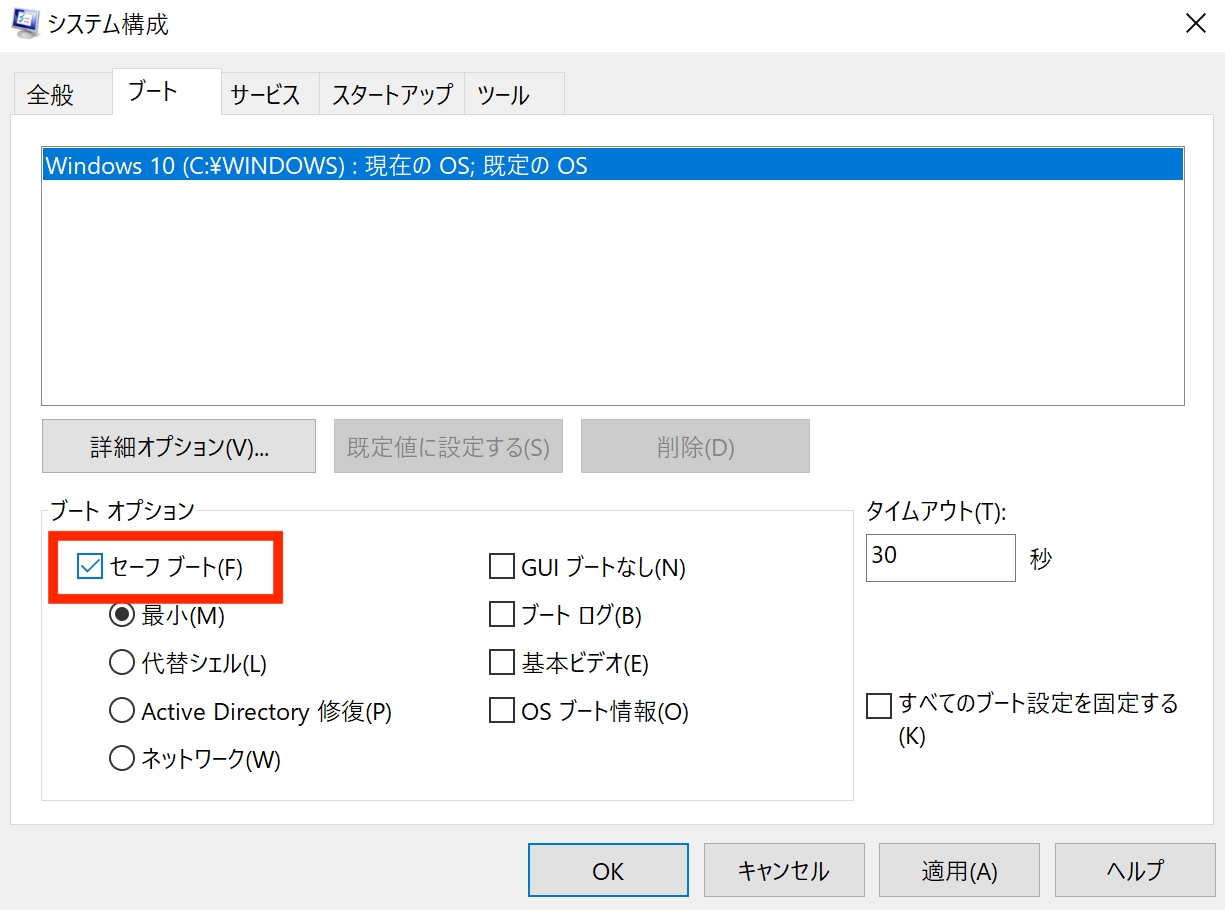Click the キャンセル button
Viewport: 1225px width, 910px height.
coord(783,871)
